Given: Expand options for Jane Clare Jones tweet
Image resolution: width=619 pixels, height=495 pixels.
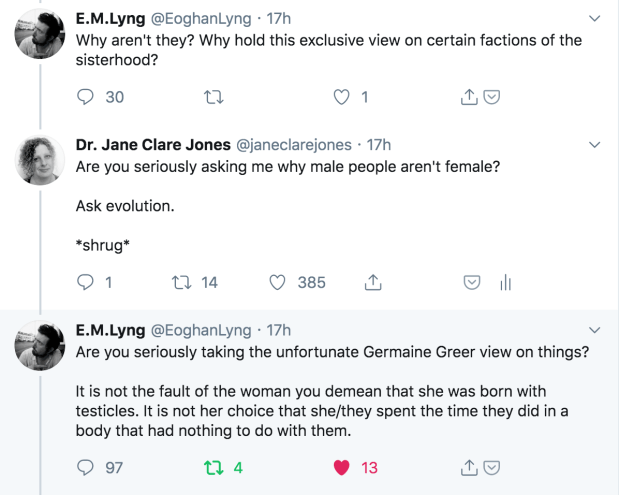Looking at the screenshot, I should pyautogui.click(x=595, y=145).
